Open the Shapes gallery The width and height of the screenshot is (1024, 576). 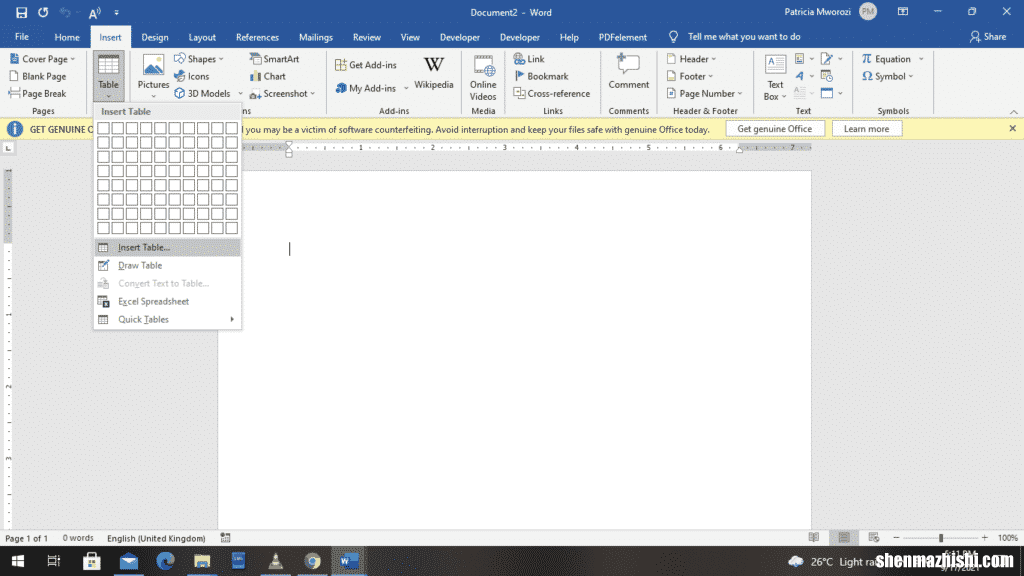pyautogui.click(x=199, y=59)
